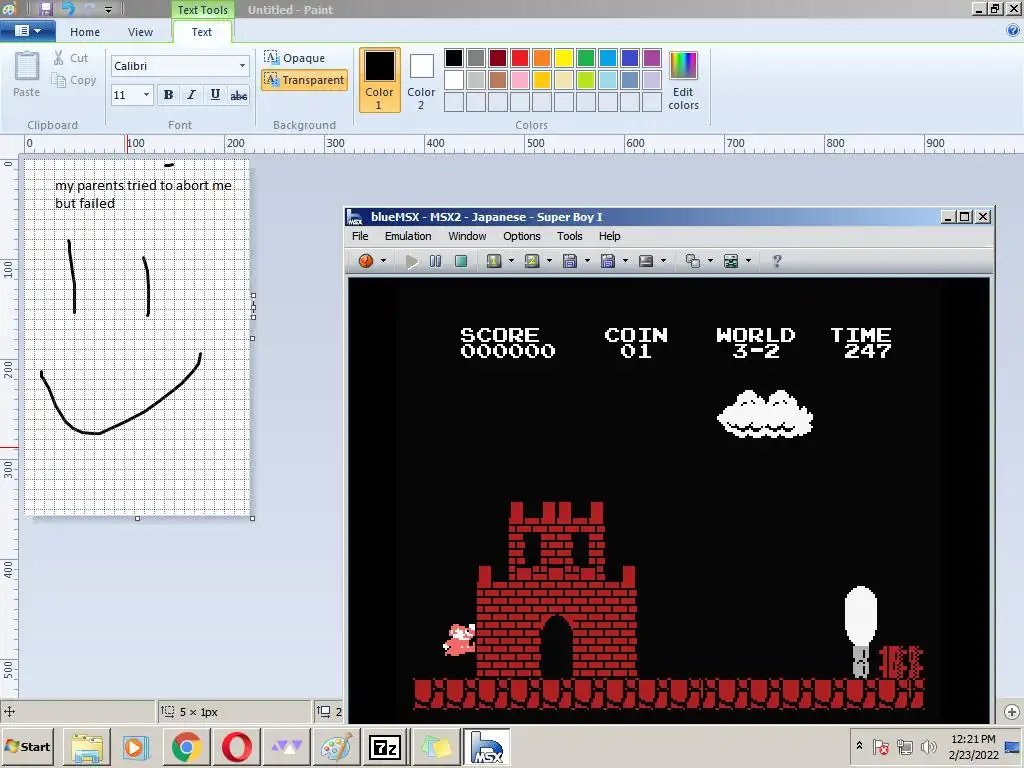Pick the purple color swatch
This screenshot has height=768, width=1024.
pyautogui.click(x=652, y=58)
